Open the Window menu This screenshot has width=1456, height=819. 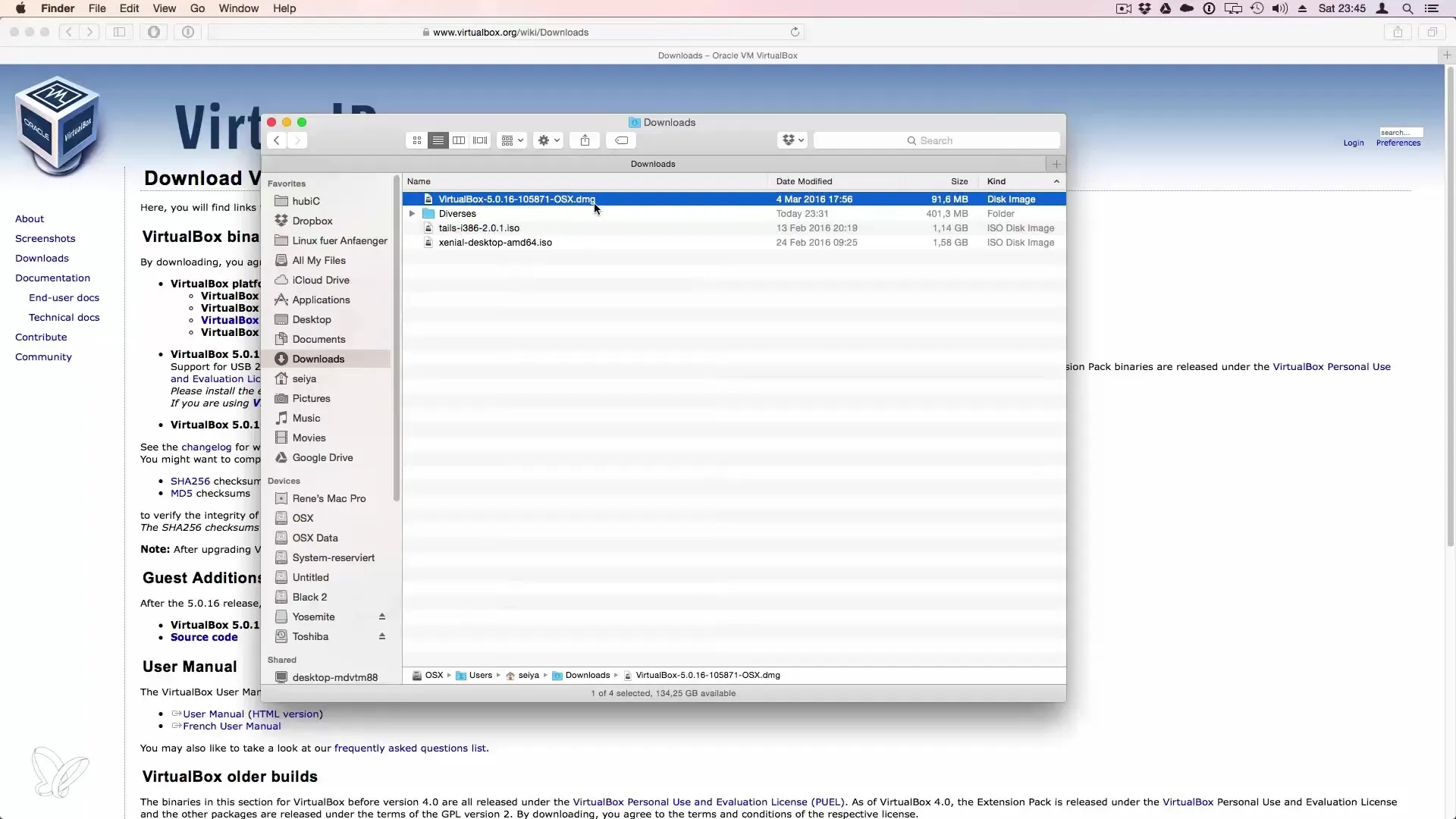(239, 8)
